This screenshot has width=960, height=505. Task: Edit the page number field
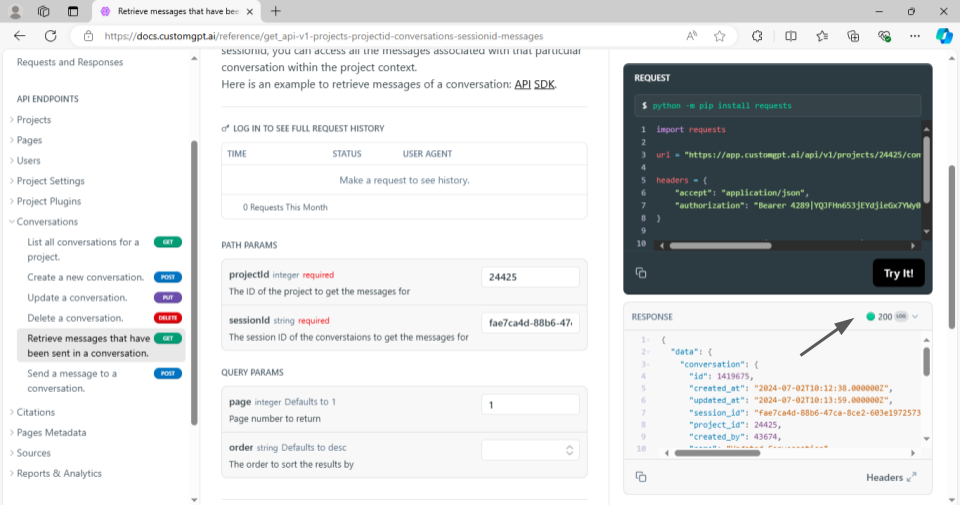[x=530, y=405]
